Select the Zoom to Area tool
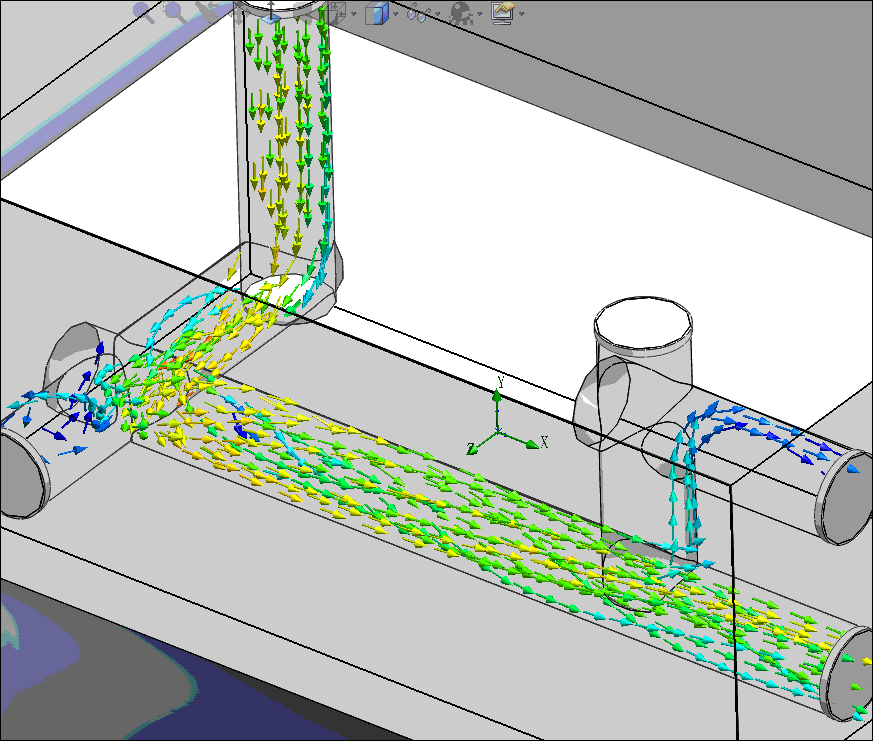873x741 pixels. pos(175,12)
